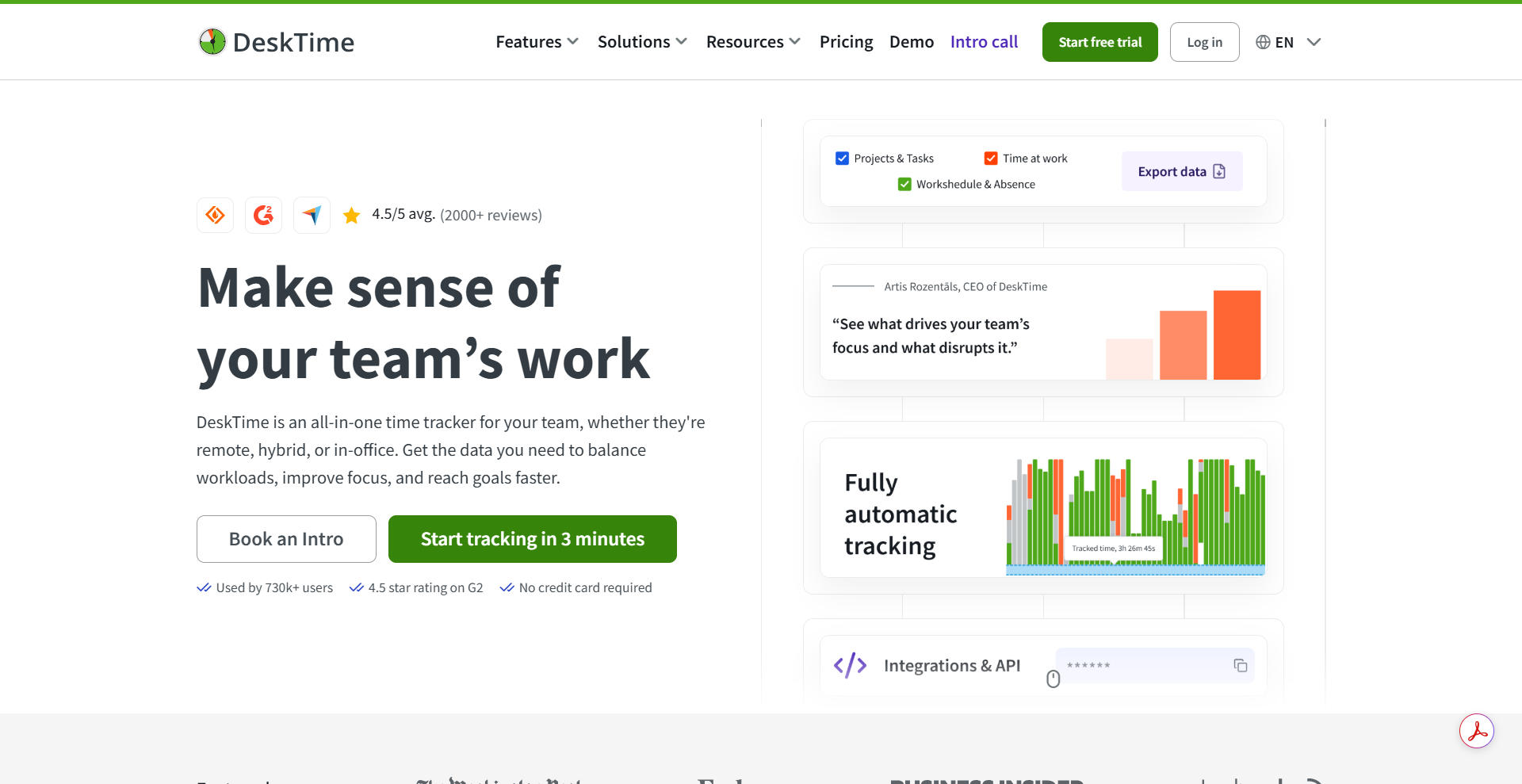1522x784 pixels.
Task: Expand the Resources dropdown menu
Action: (753, 42)
